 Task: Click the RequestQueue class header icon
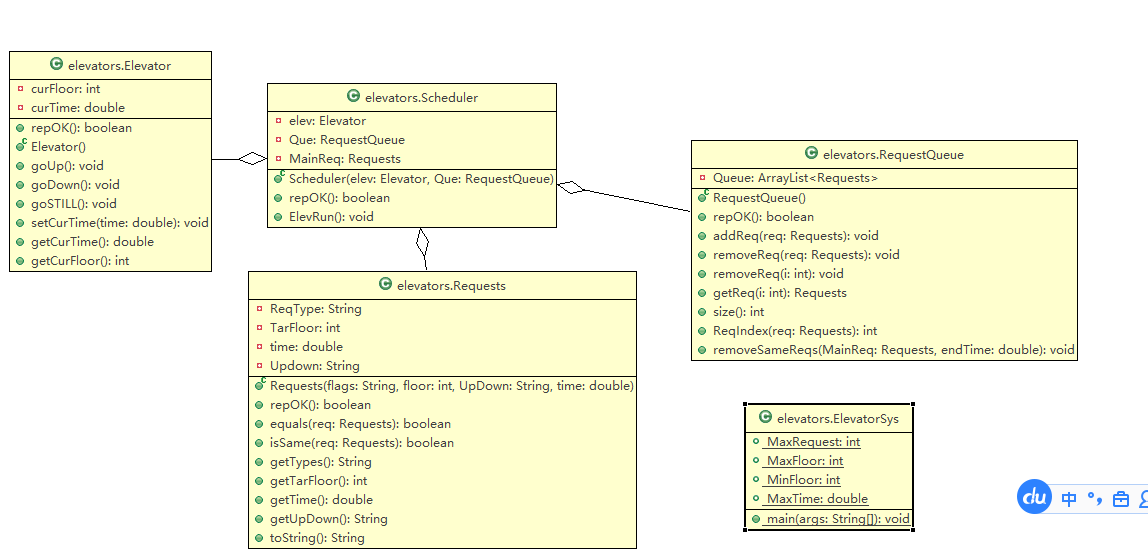pos(811,154)
